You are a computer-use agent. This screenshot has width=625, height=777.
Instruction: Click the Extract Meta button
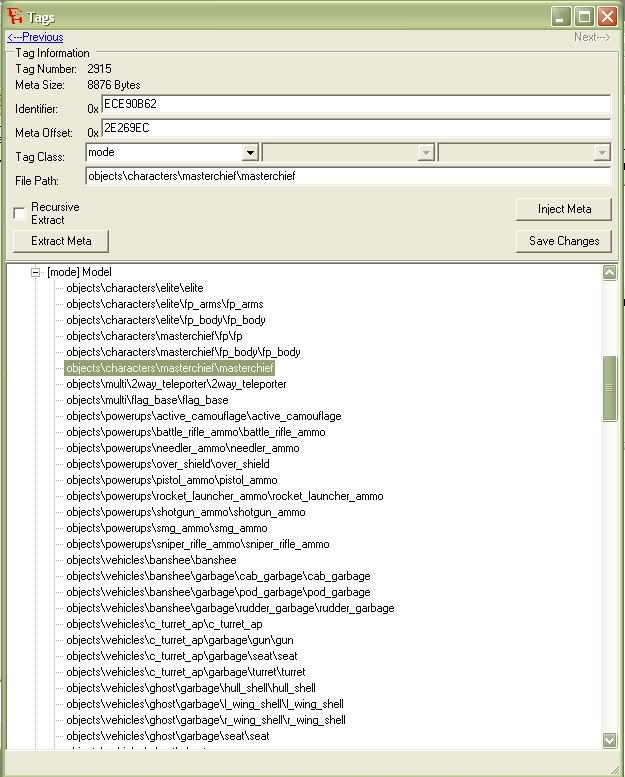(x=61, y=241)
